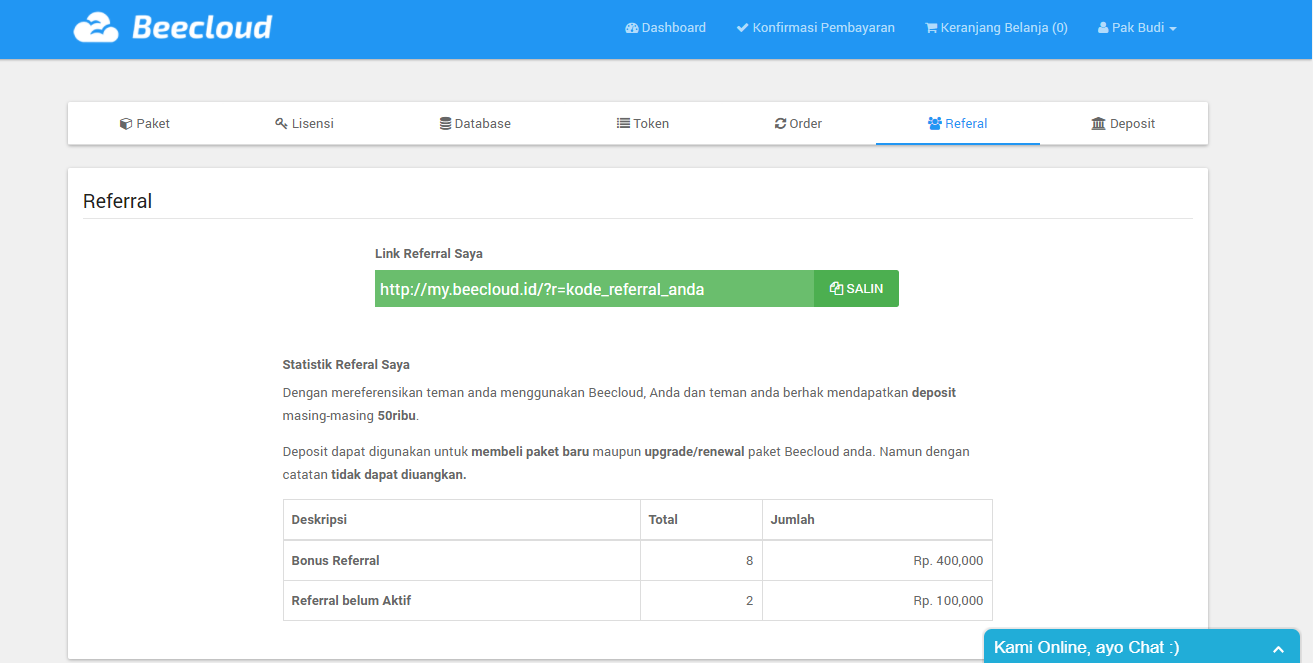Expand the Pak Budi account dropdown
The image size is (1313, 663).
pos(1137,28)
